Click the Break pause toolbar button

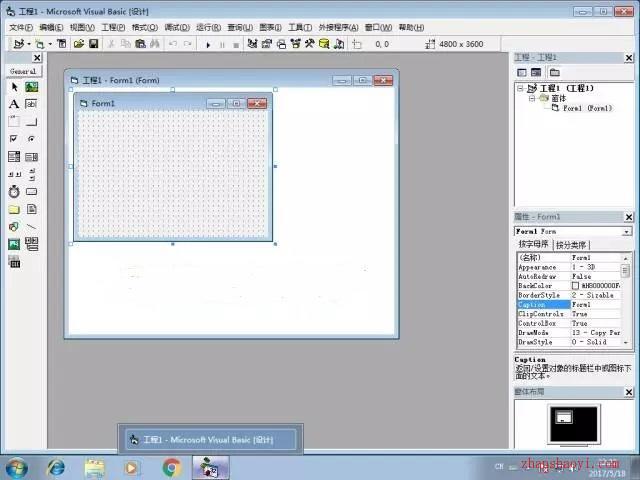222,44
